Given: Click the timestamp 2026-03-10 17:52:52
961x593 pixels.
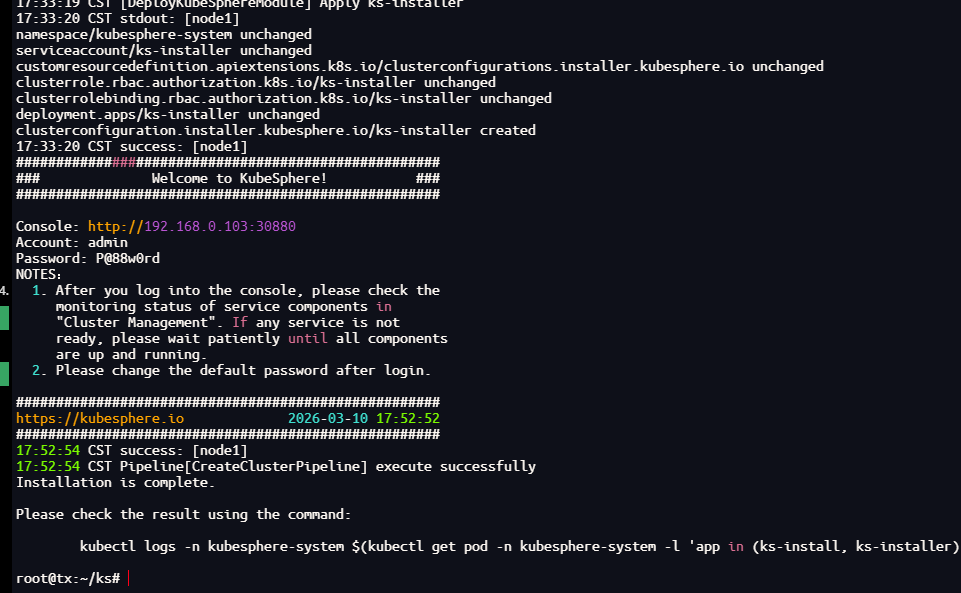Looking at the screenshot, I should pos(364,418).
